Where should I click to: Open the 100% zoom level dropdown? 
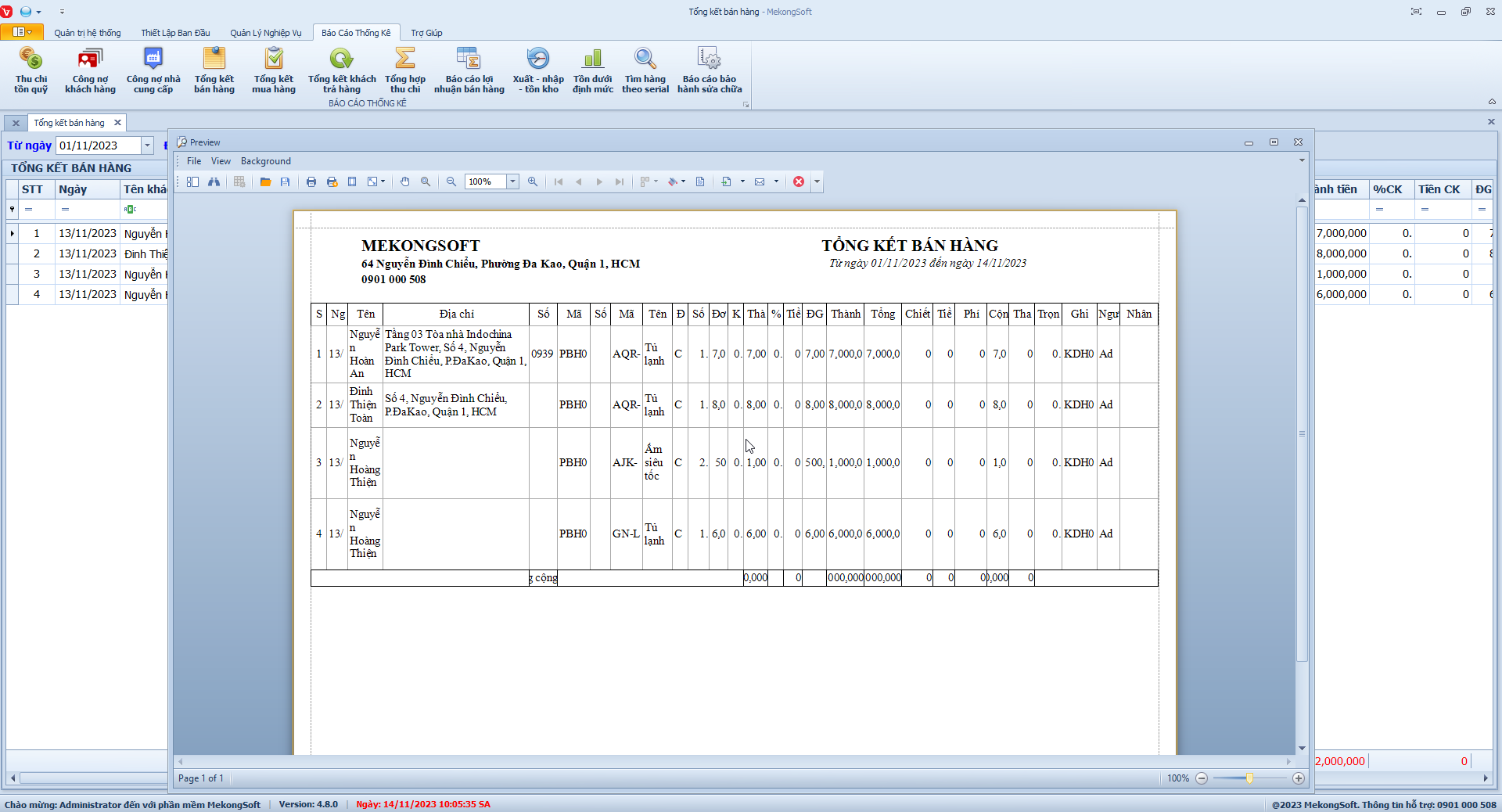(x=513, y=181)
